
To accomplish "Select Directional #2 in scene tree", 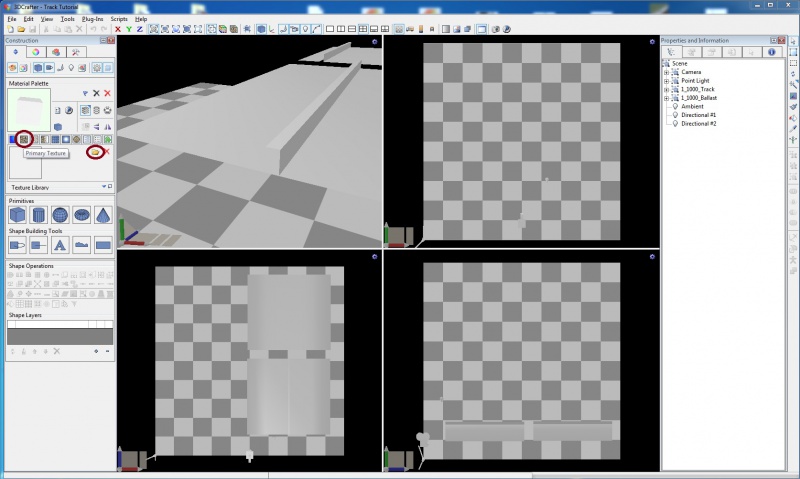I will (698, 124).
